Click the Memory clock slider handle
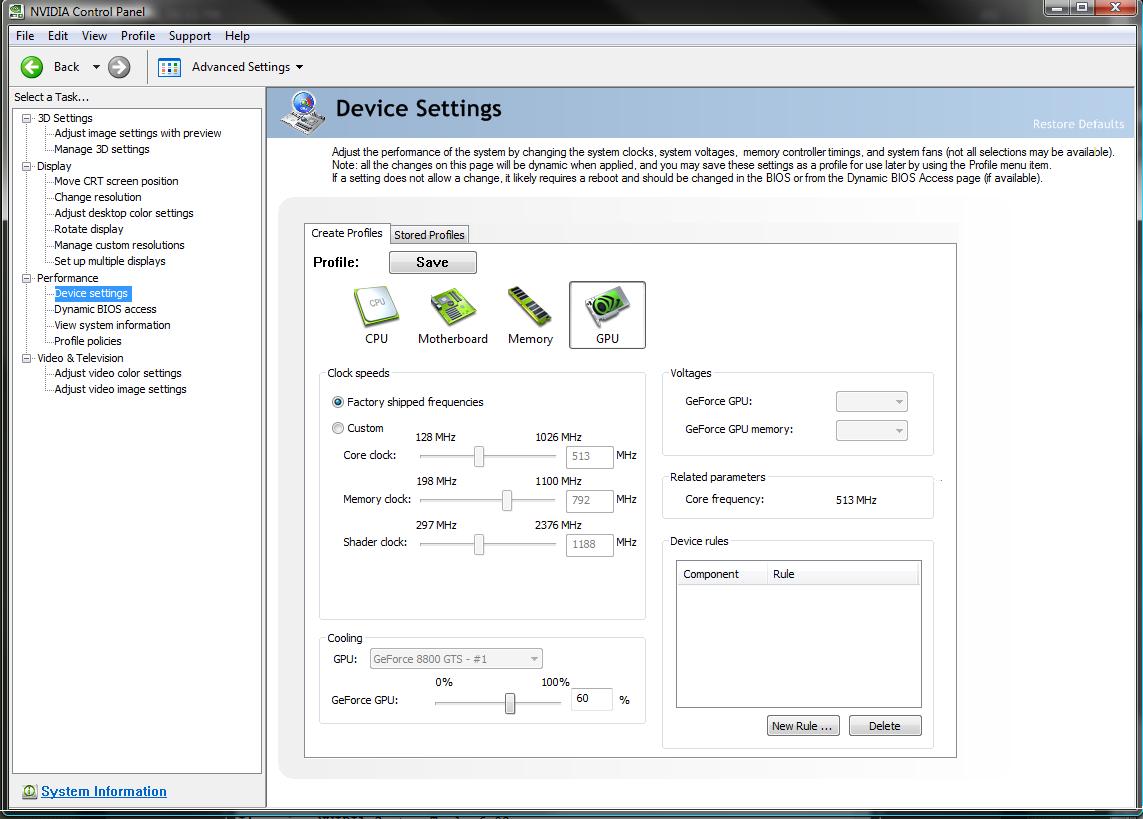This screenshot has width=1143, height=819. [507, 500]
